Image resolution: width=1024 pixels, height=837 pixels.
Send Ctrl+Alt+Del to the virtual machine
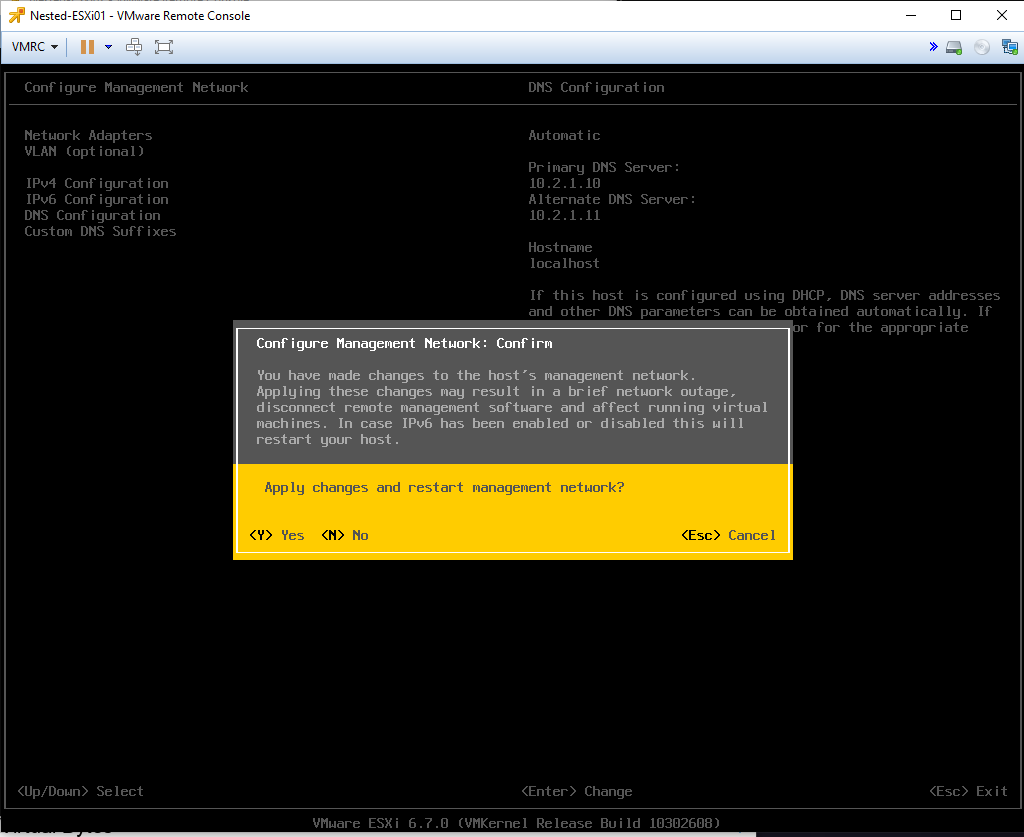click(x=134, y=47)
